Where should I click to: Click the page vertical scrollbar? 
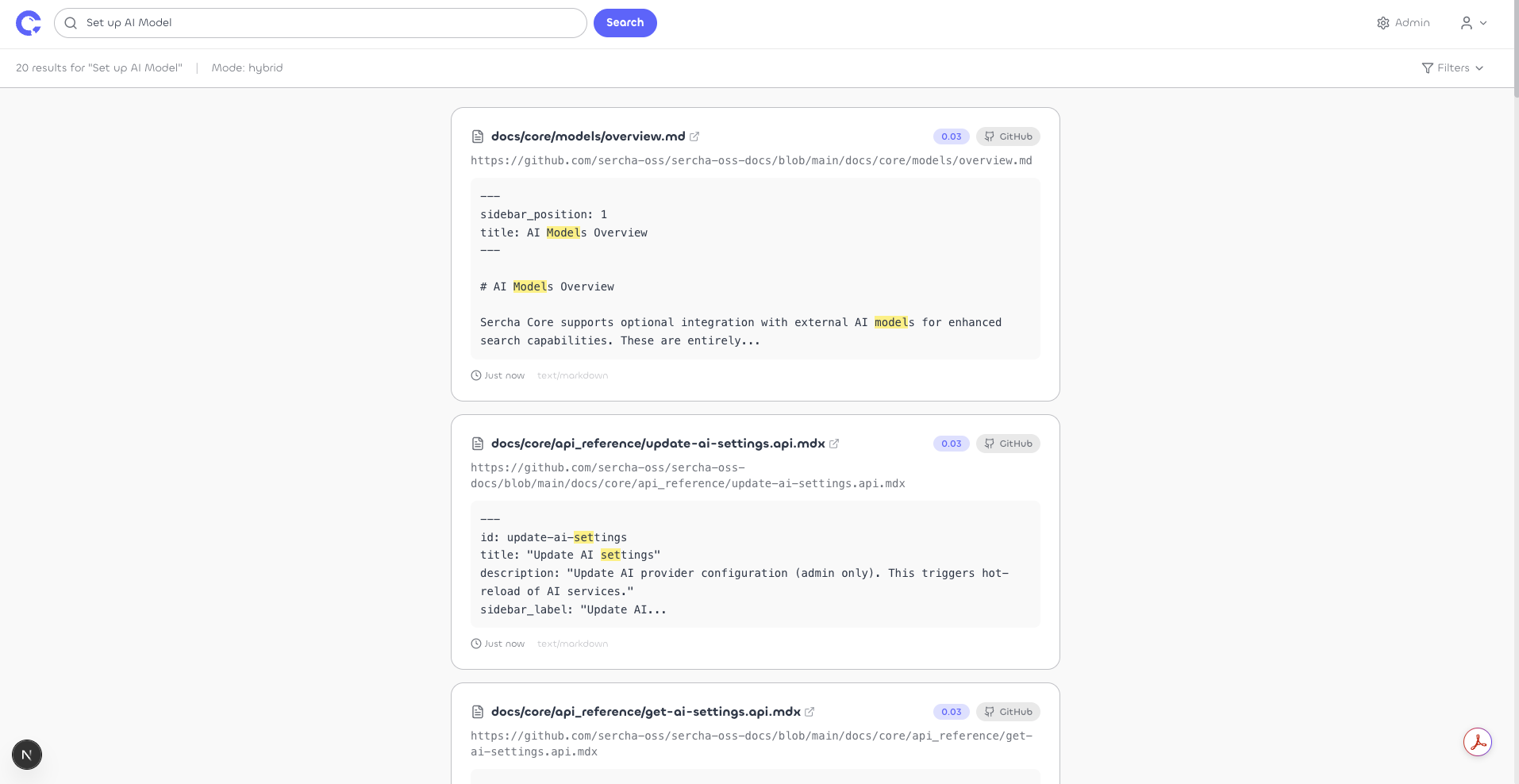pos(1515,48)
